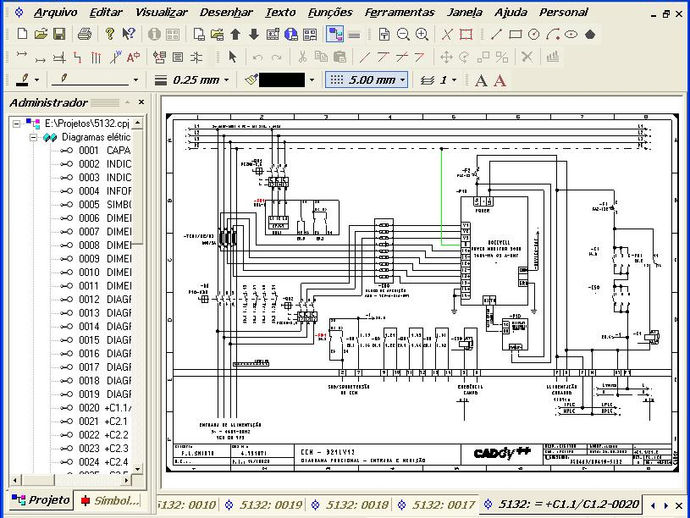Open the Funções menu
The width and height of the screenshot is (690, 518).
(x=330, y=12)
